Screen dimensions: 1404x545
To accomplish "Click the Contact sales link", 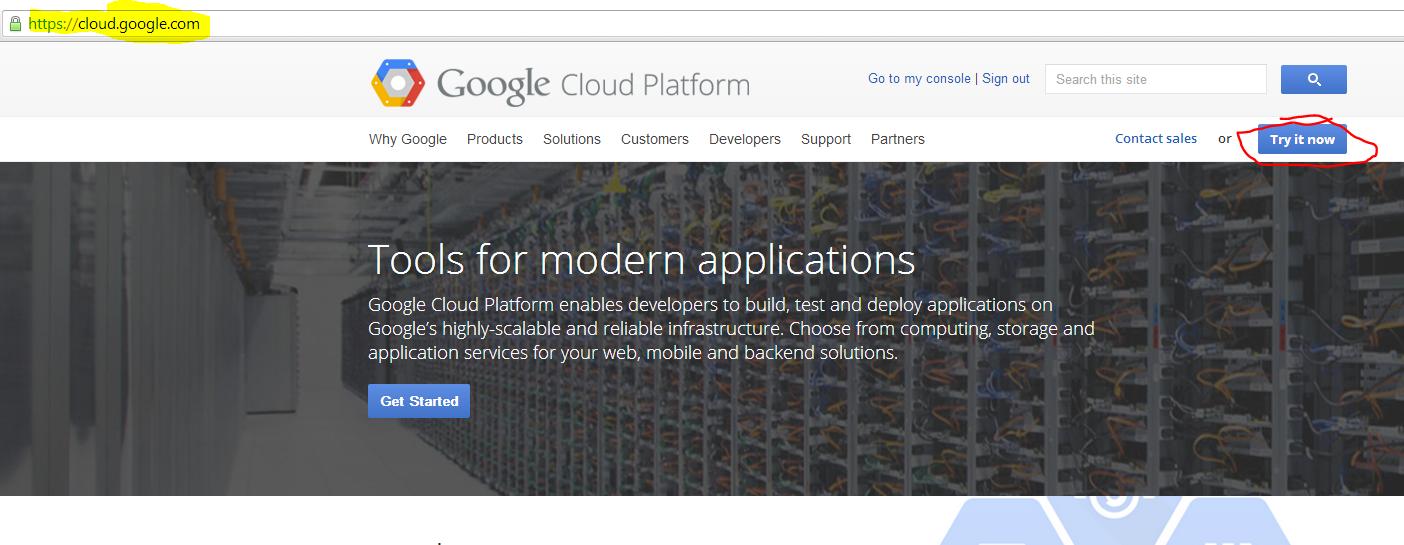I will (1156, 139).
